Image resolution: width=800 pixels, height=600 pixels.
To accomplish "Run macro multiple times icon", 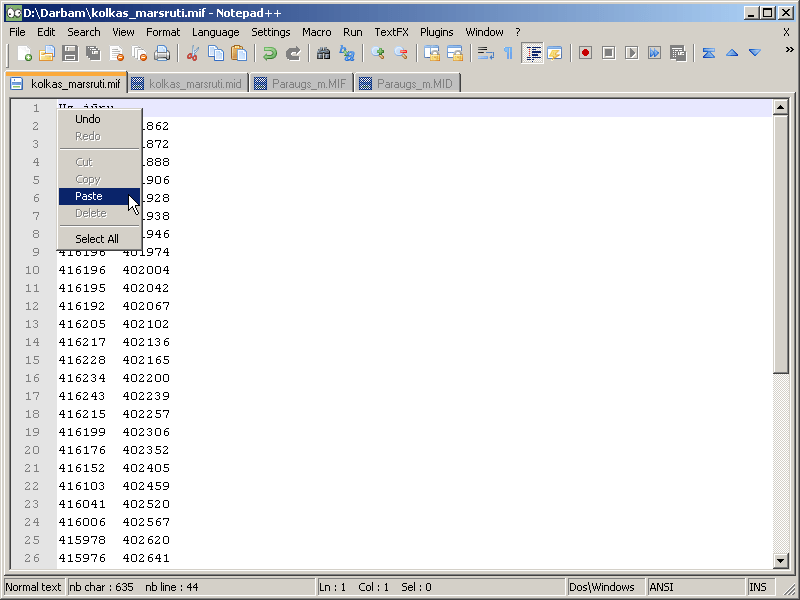I will [x=655, y=53].
